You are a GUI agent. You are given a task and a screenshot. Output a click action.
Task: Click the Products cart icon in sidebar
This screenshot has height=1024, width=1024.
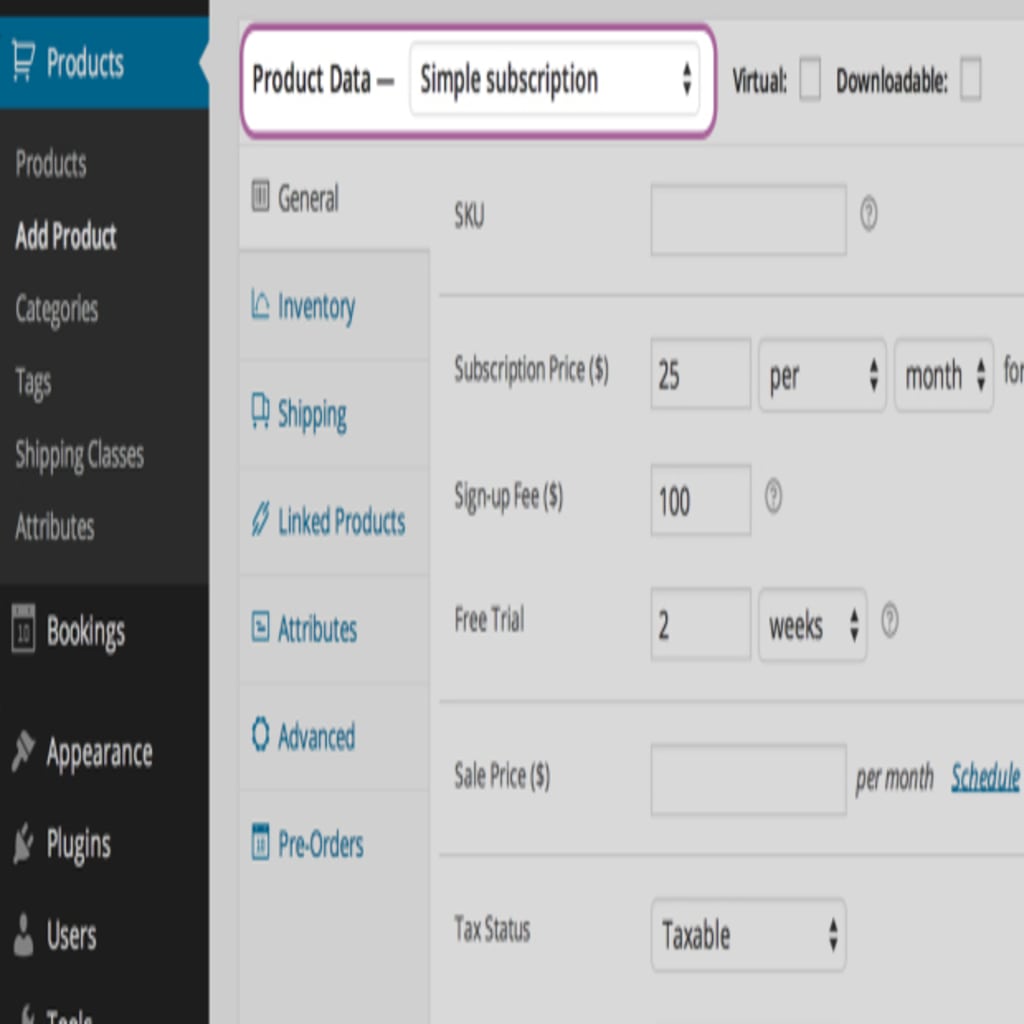[24, 62]
